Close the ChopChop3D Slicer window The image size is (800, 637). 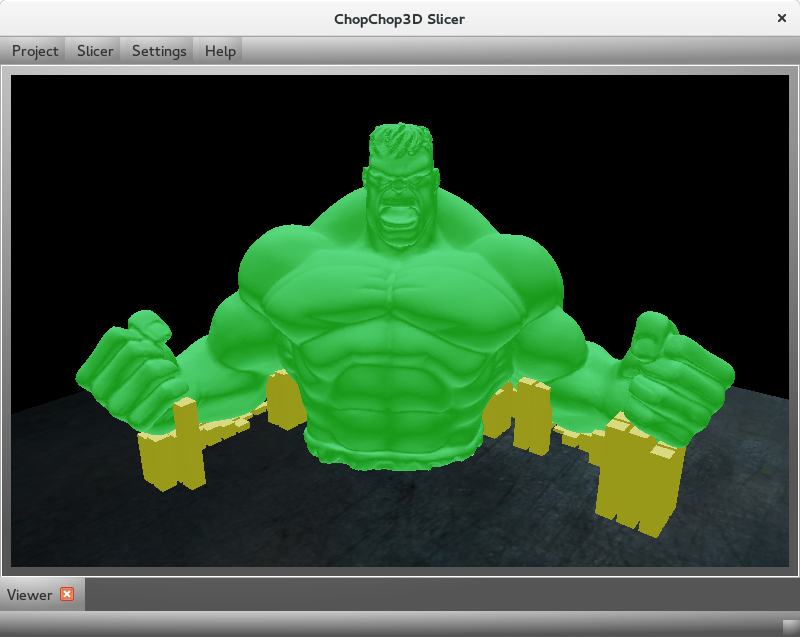tap(781, 18)
